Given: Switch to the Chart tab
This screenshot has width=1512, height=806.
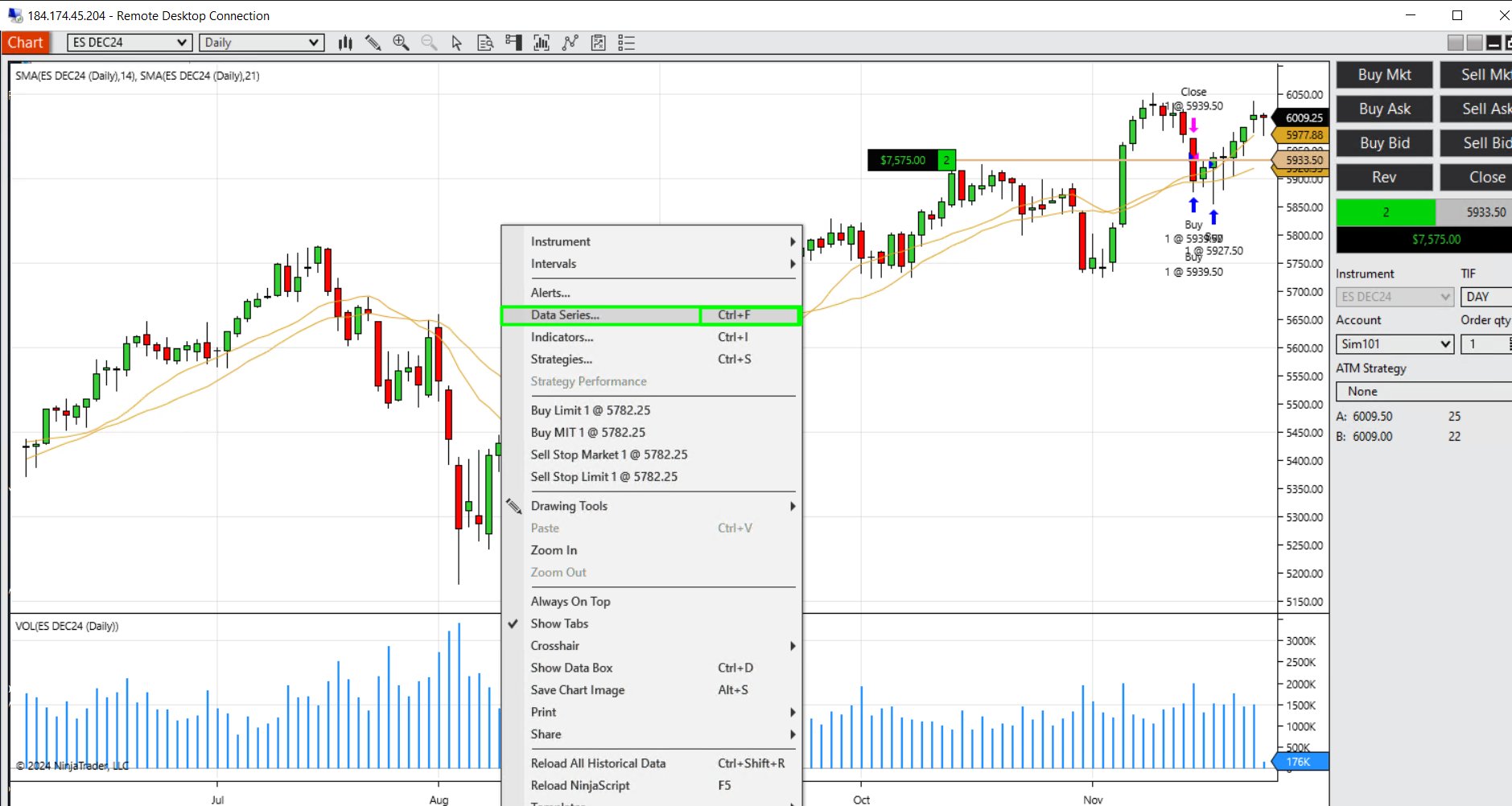Looking at the screenshot, I should point(26,42).
